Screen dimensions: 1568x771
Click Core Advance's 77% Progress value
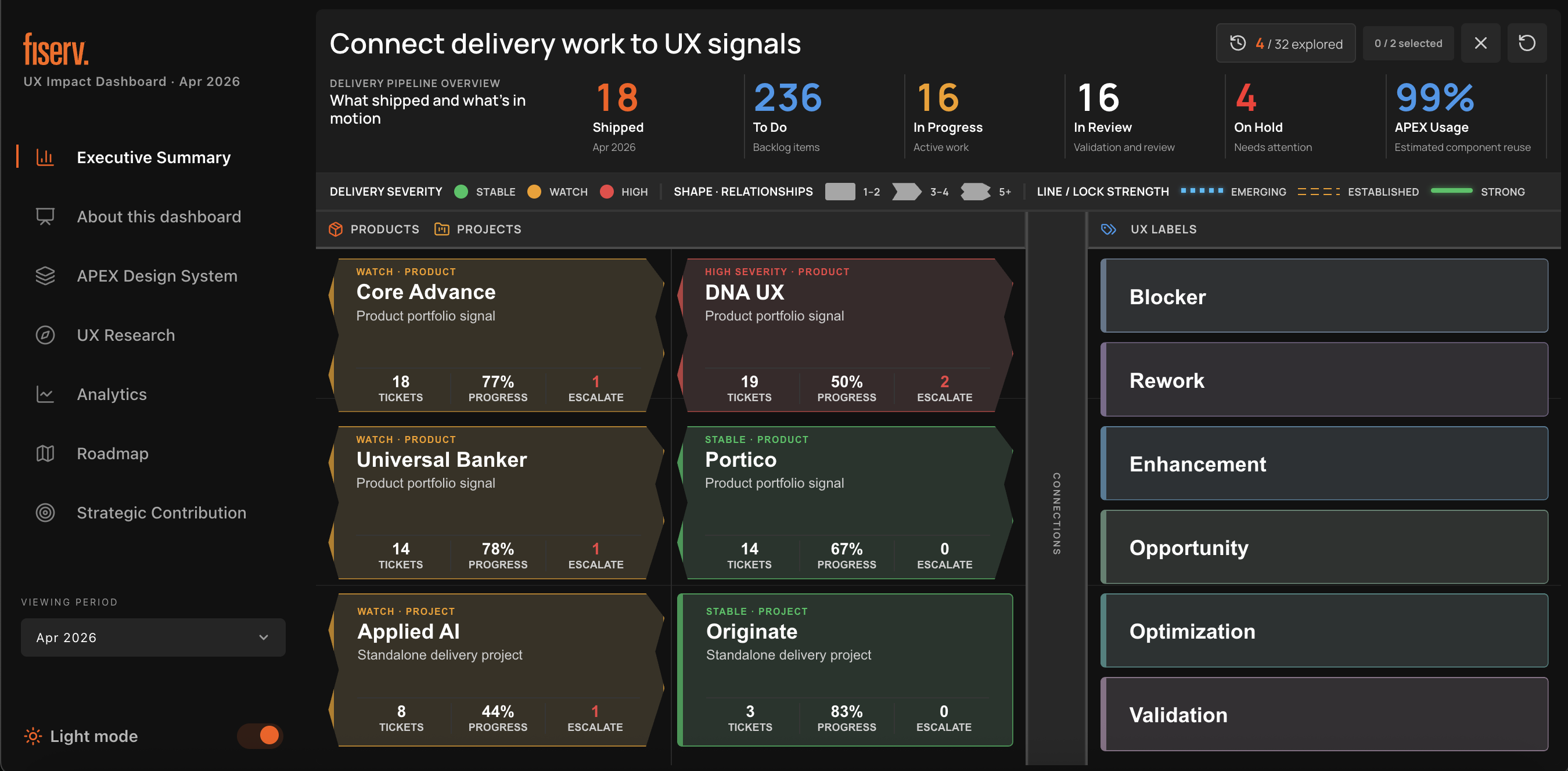point(498,381)
